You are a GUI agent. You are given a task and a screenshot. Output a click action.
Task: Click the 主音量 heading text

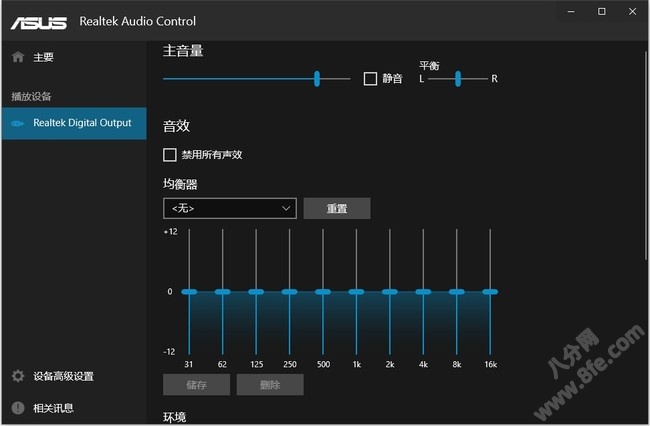pyautogui.click(x=183, y=51)
